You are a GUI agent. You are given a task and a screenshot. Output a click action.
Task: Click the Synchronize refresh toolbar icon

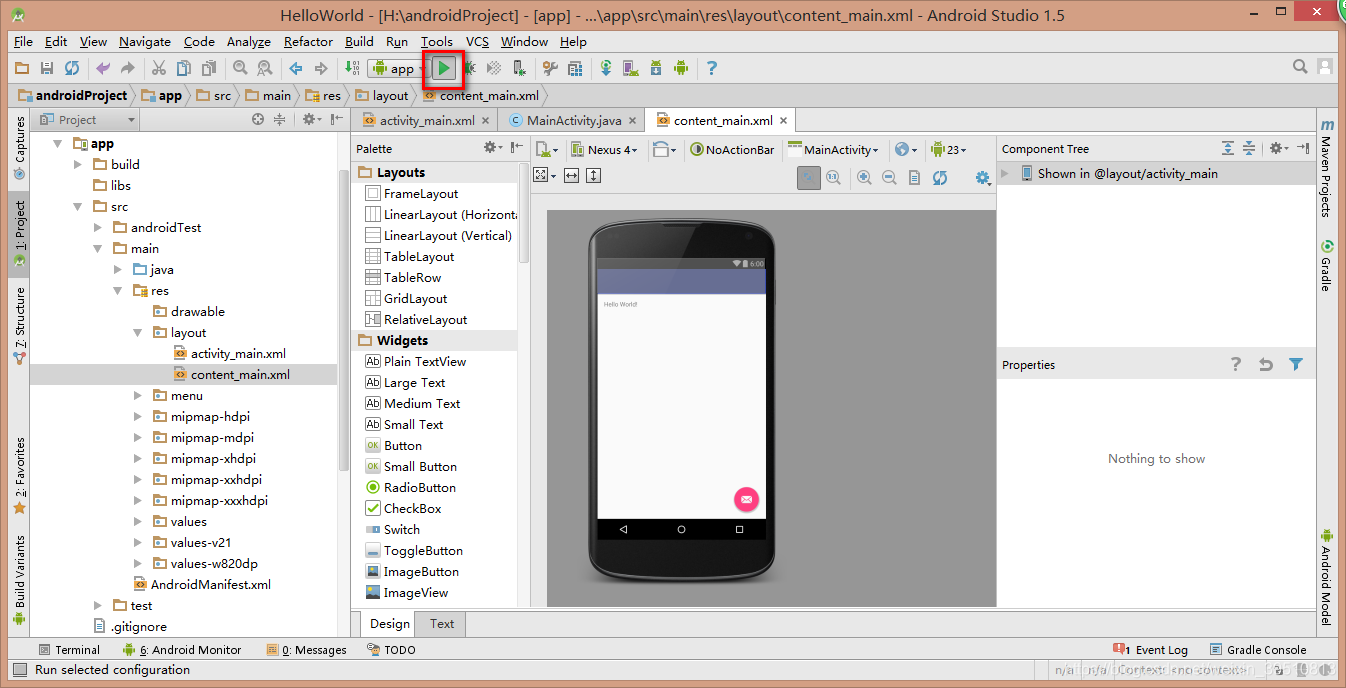[x=72, y=68]
